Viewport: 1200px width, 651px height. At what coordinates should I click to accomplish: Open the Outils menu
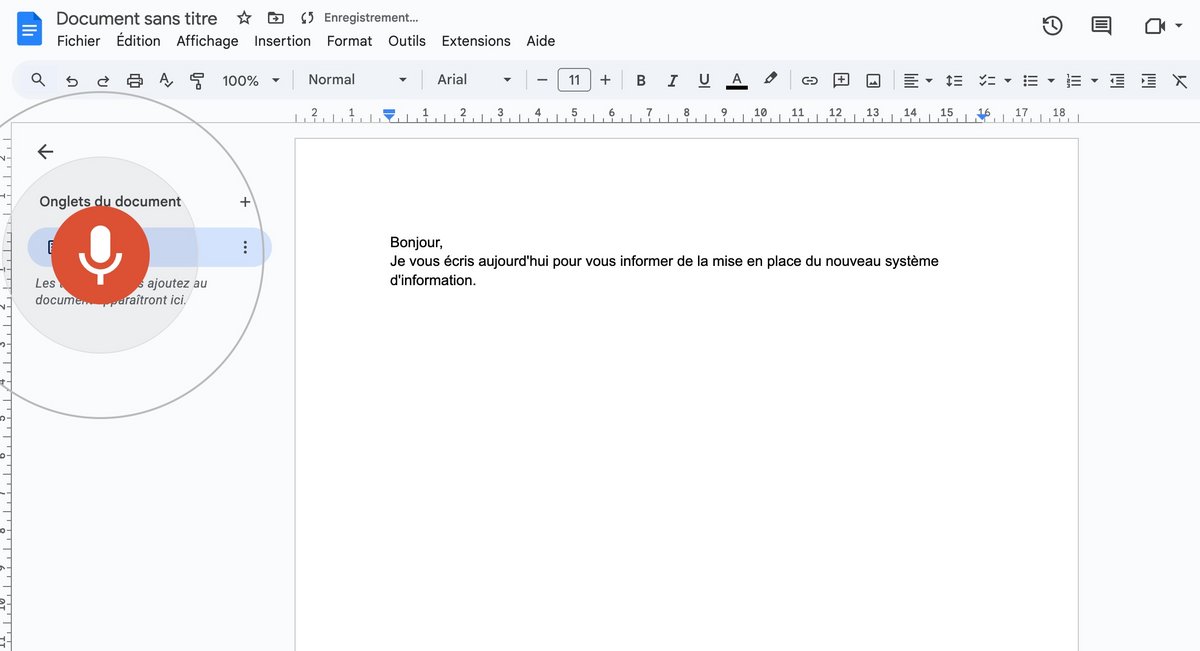[407, 41]
